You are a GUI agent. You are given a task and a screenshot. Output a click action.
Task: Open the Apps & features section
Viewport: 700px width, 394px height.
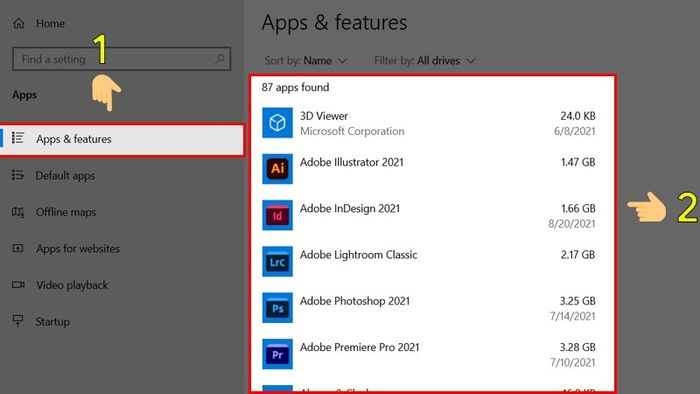pos(122,140)
